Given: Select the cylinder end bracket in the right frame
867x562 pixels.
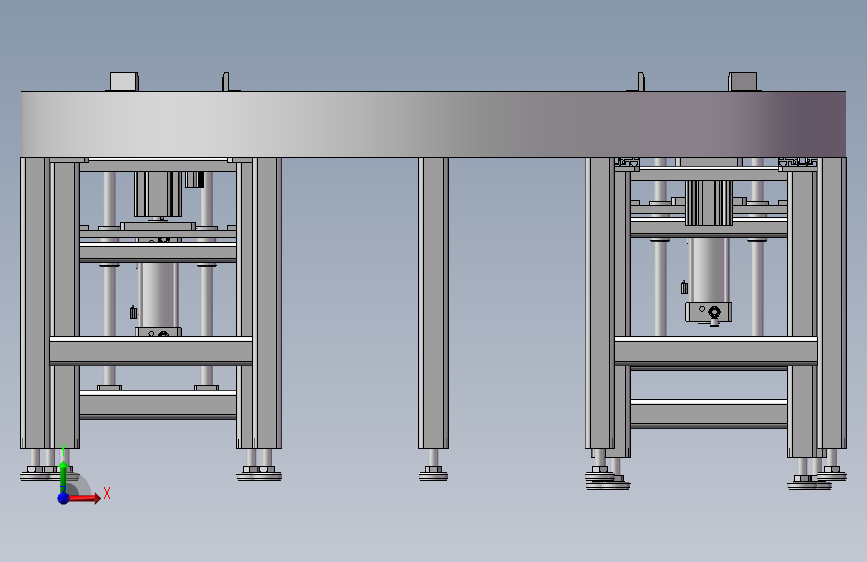Looking at the screenshot, I should (709, 313).
